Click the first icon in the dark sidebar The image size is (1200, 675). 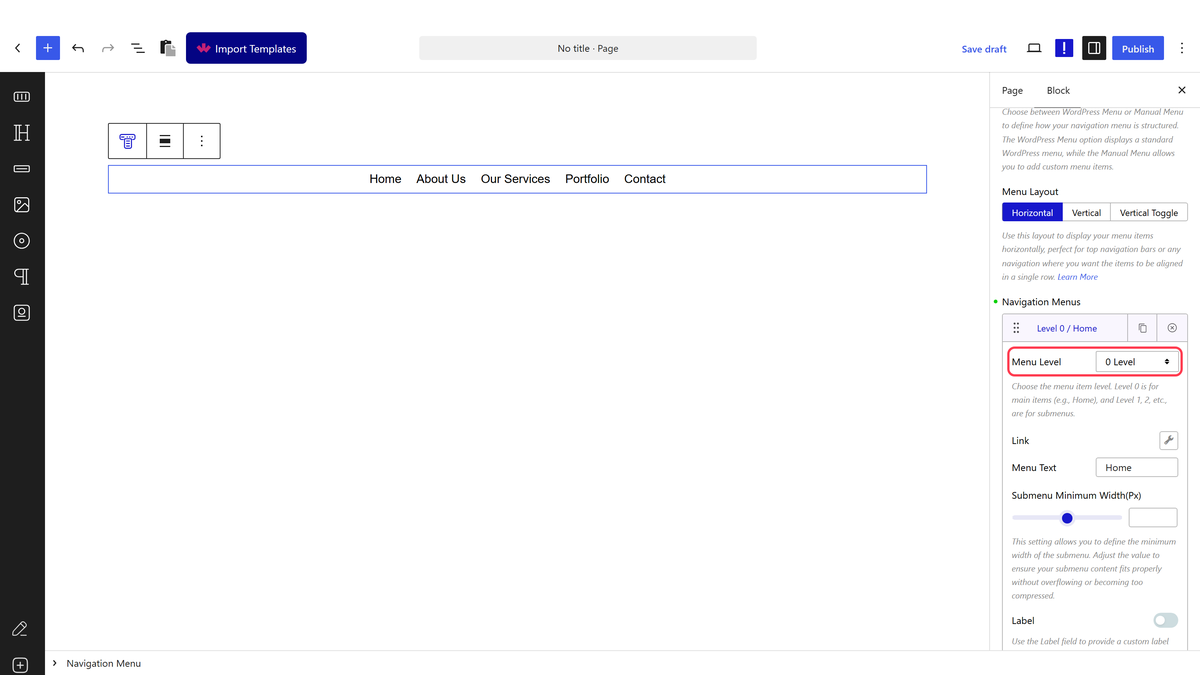(22, 97)
